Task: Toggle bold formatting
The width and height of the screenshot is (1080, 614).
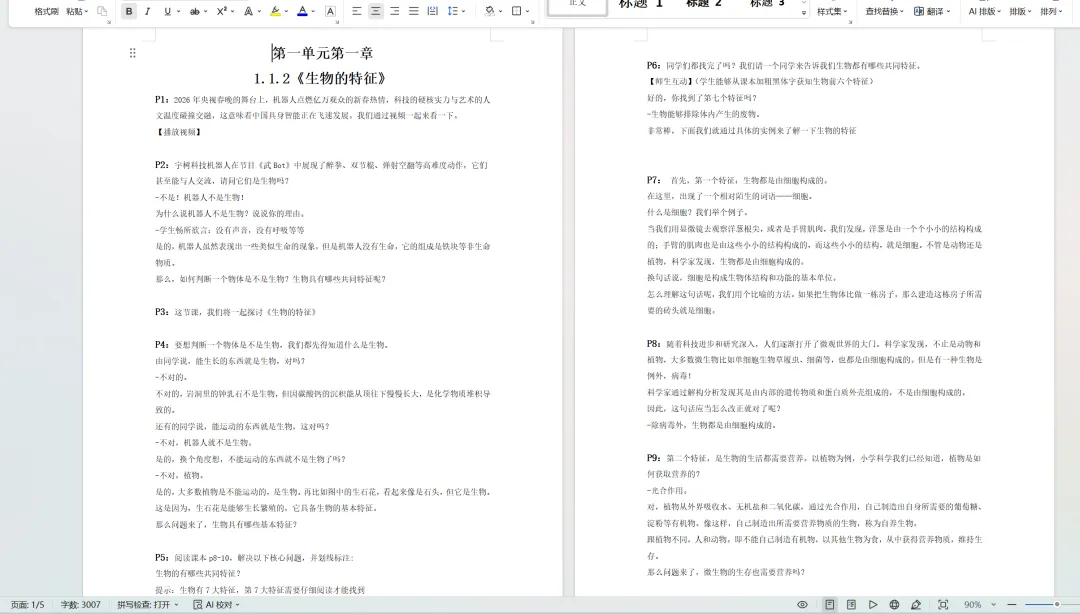Action: [x=129, y=11]
